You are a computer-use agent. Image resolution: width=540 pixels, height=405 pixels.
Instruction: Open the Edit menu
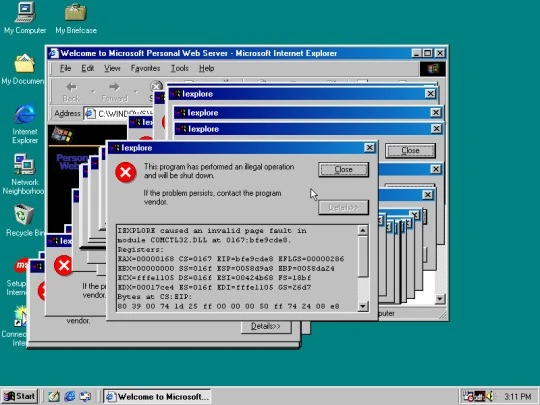[87, 68]
